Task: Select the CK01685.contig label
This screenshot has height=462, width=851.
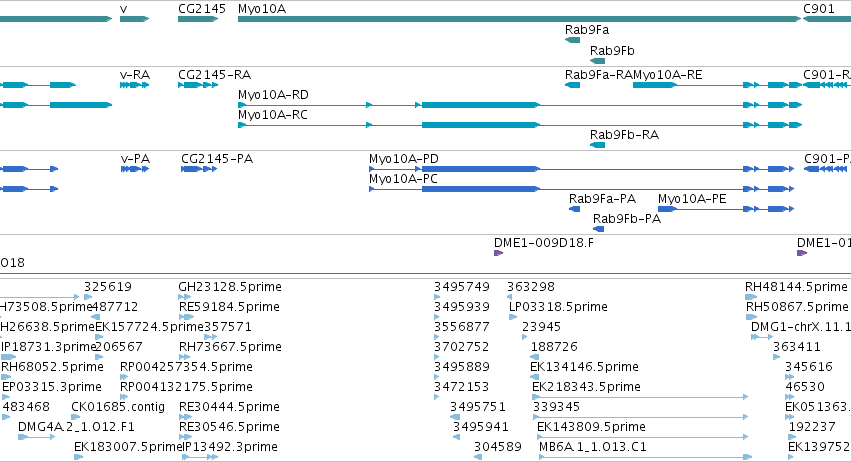Action: [118, 407]
